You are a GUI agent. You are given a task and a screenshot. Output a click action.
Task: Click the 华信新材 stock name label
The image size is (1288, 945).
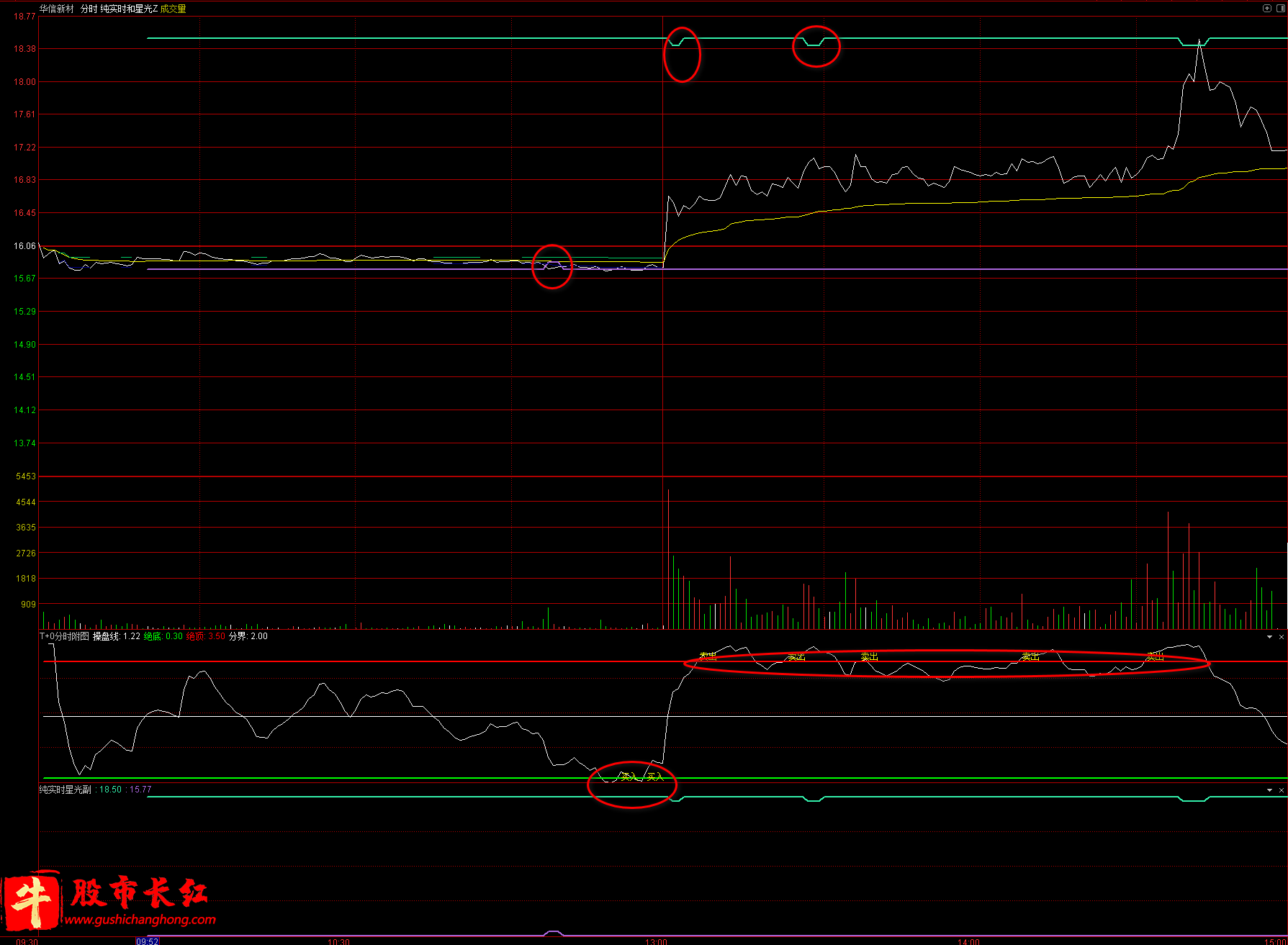57,9
